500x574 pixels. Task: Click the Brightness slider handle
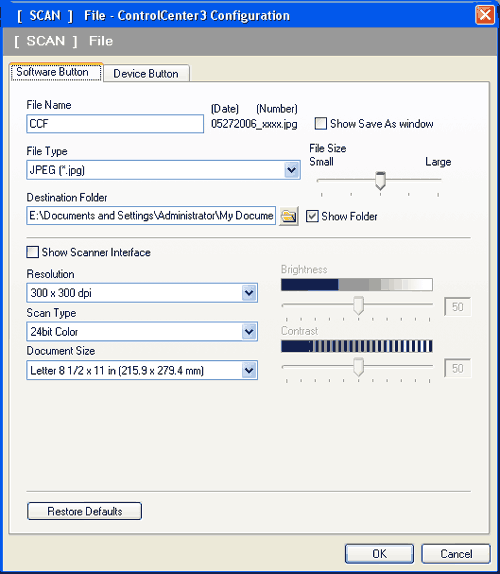pos(358,305)
